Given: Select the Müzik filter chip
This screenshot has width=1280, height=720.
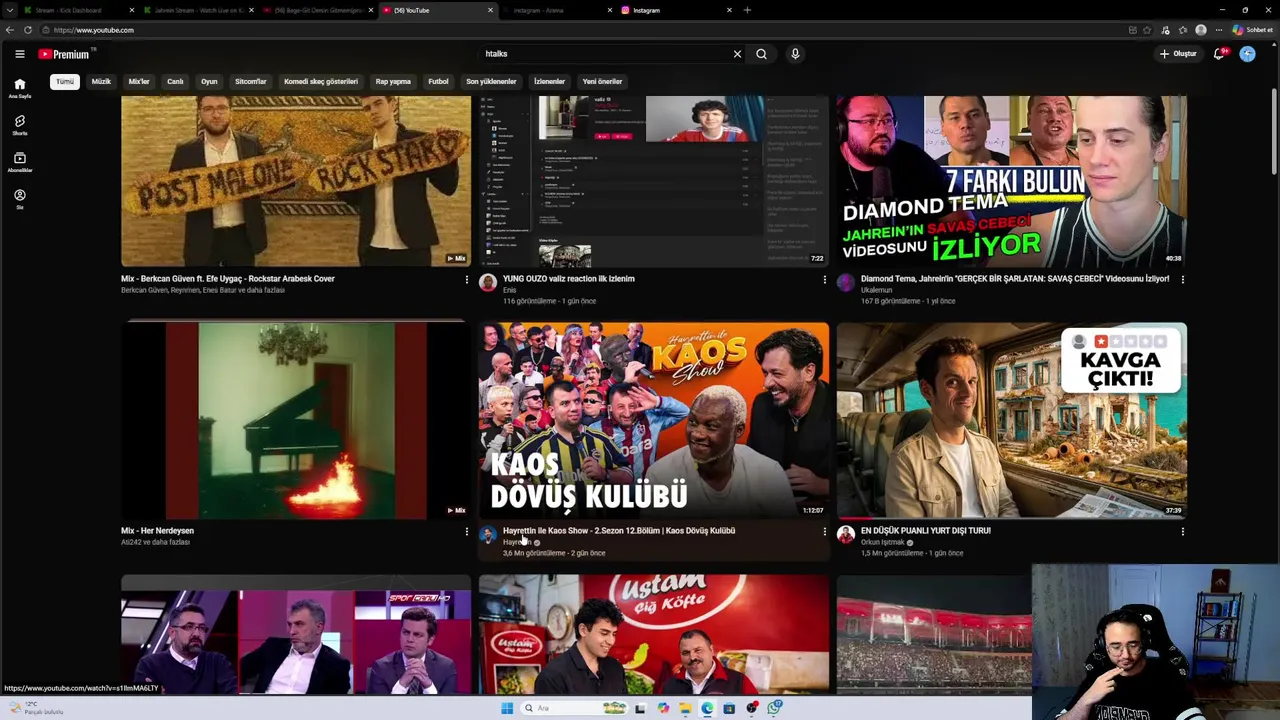Looking at the screenshot, I should pyautogui.click(x=101, y=81).
